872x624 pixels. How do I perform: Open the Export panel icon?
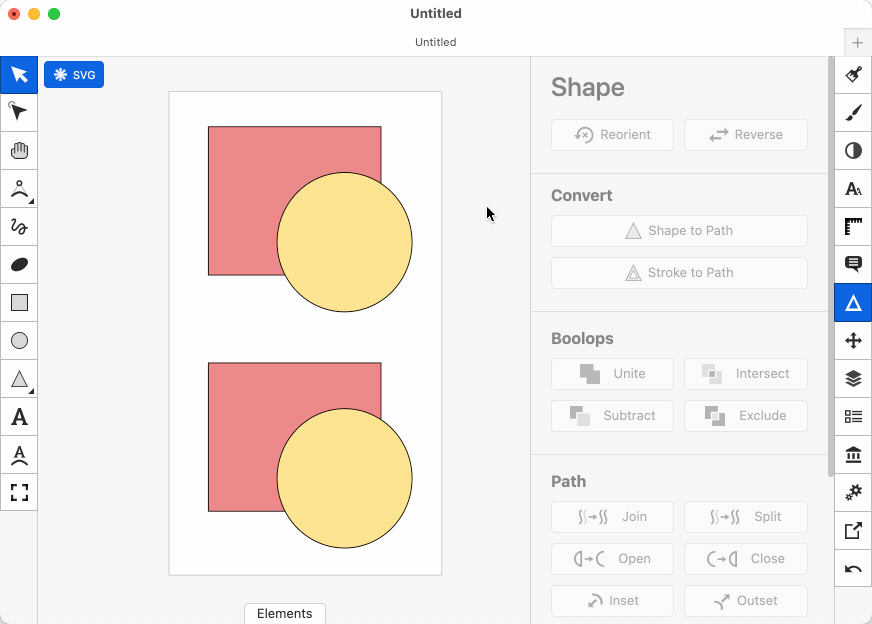pyautogui.click(x=853, y=531)
